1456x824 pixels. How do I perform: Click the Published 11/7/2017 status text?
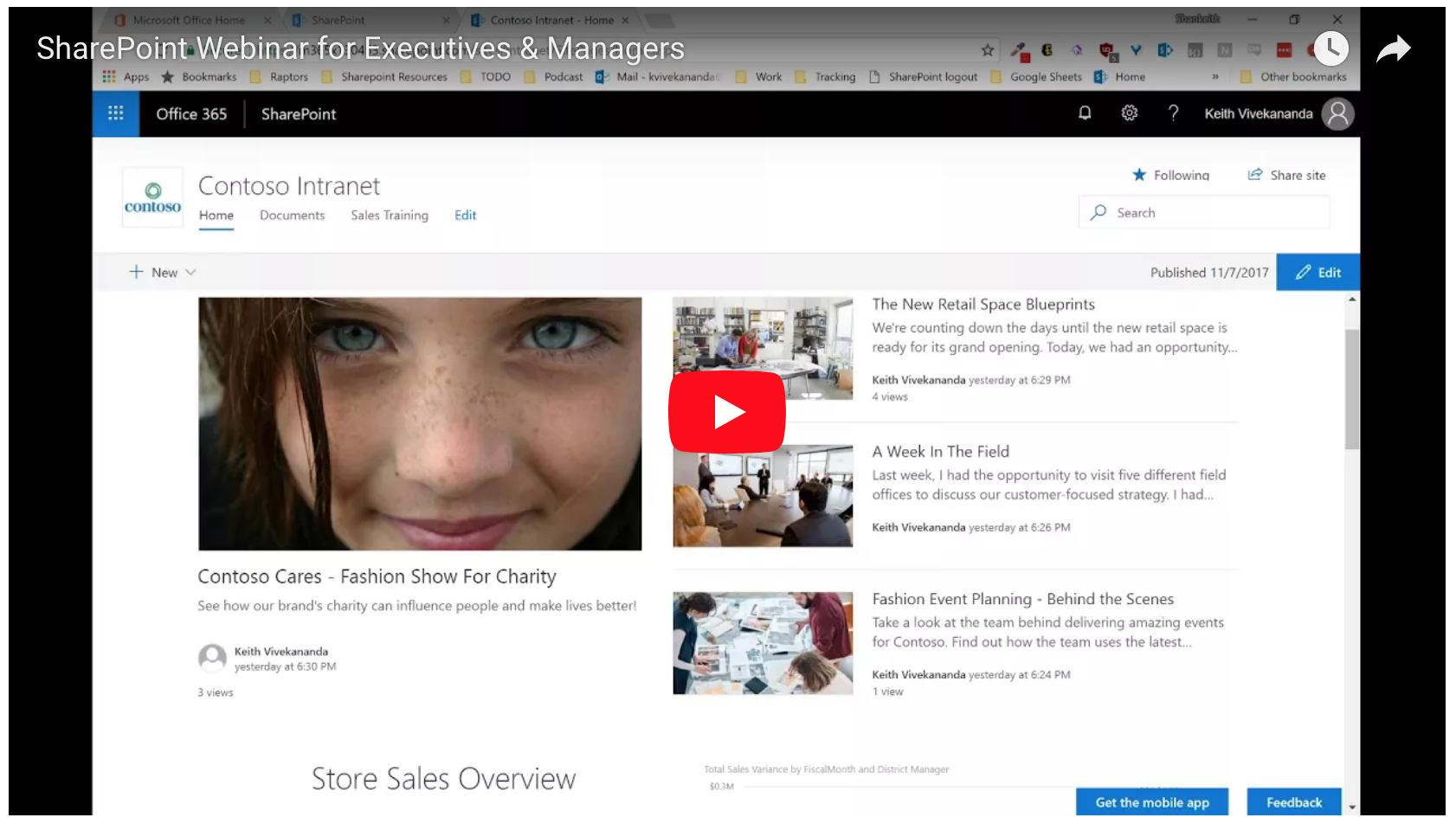(x=1209, y=273)
